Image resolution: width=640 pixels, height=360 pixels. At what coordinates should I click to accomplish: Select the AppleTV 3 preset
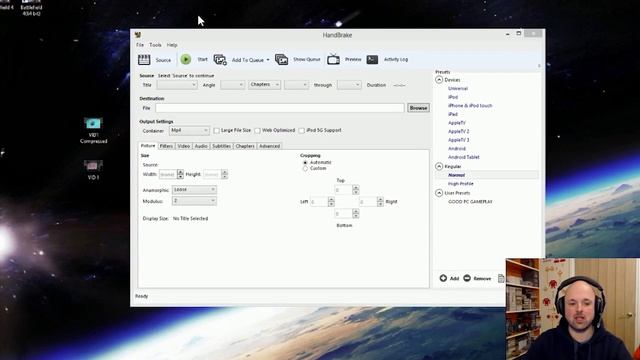click(459, 140)
